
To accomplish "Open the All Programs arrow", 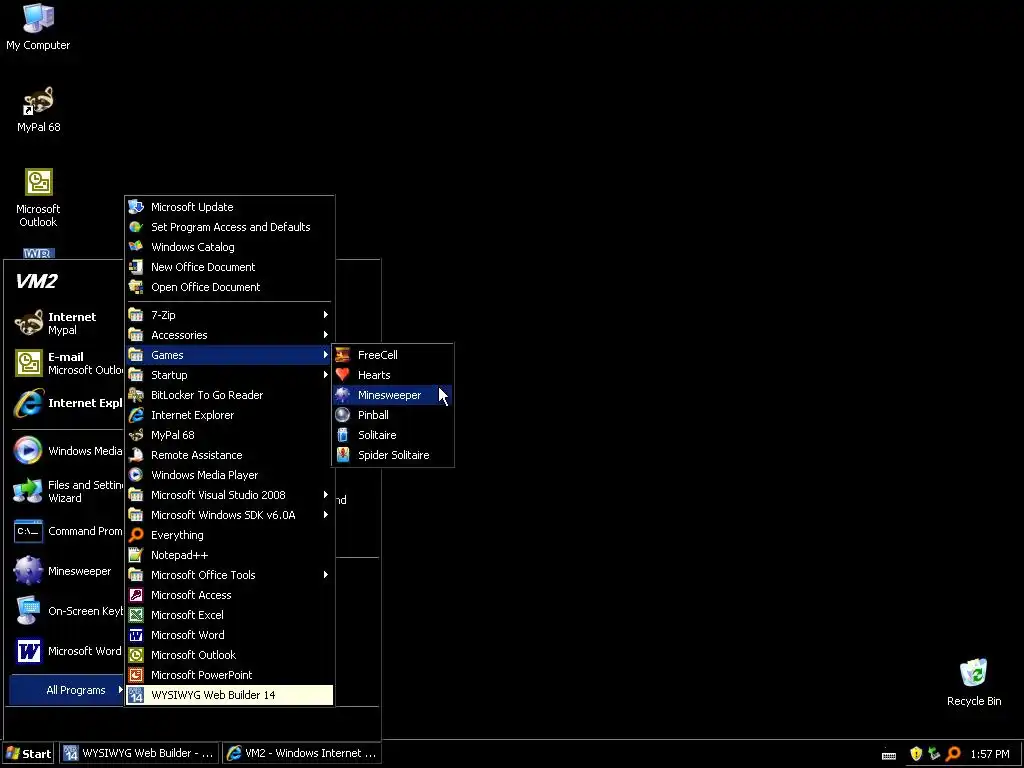I will (x=120, y=690).
